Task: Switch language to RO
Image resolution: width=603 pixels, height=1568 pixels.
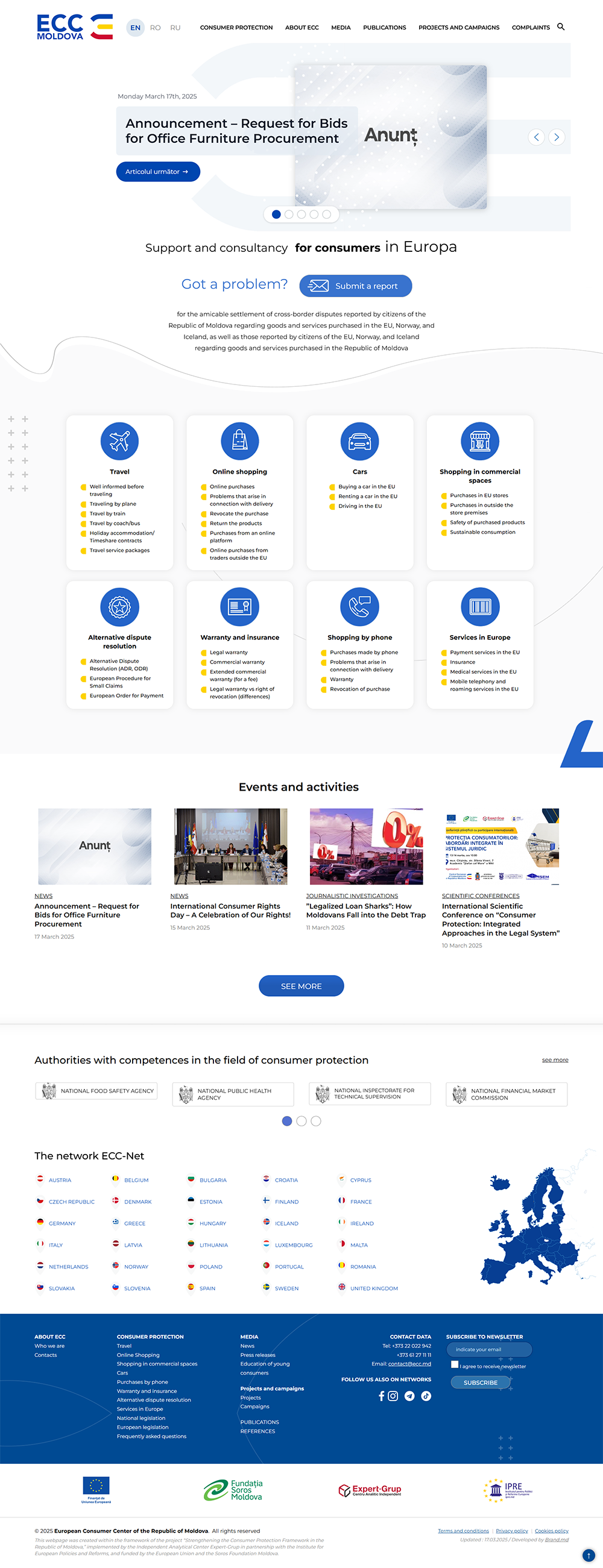Action: (x=156, y=28)
